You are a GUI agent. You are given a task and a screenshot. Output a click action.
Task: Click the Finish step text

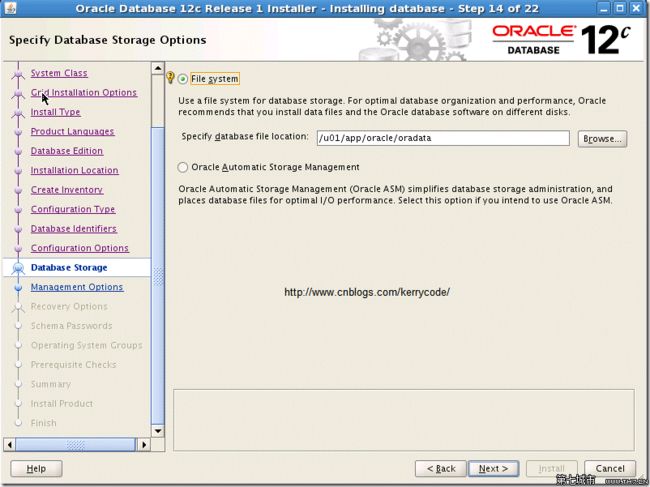click(x=43, y=424)
